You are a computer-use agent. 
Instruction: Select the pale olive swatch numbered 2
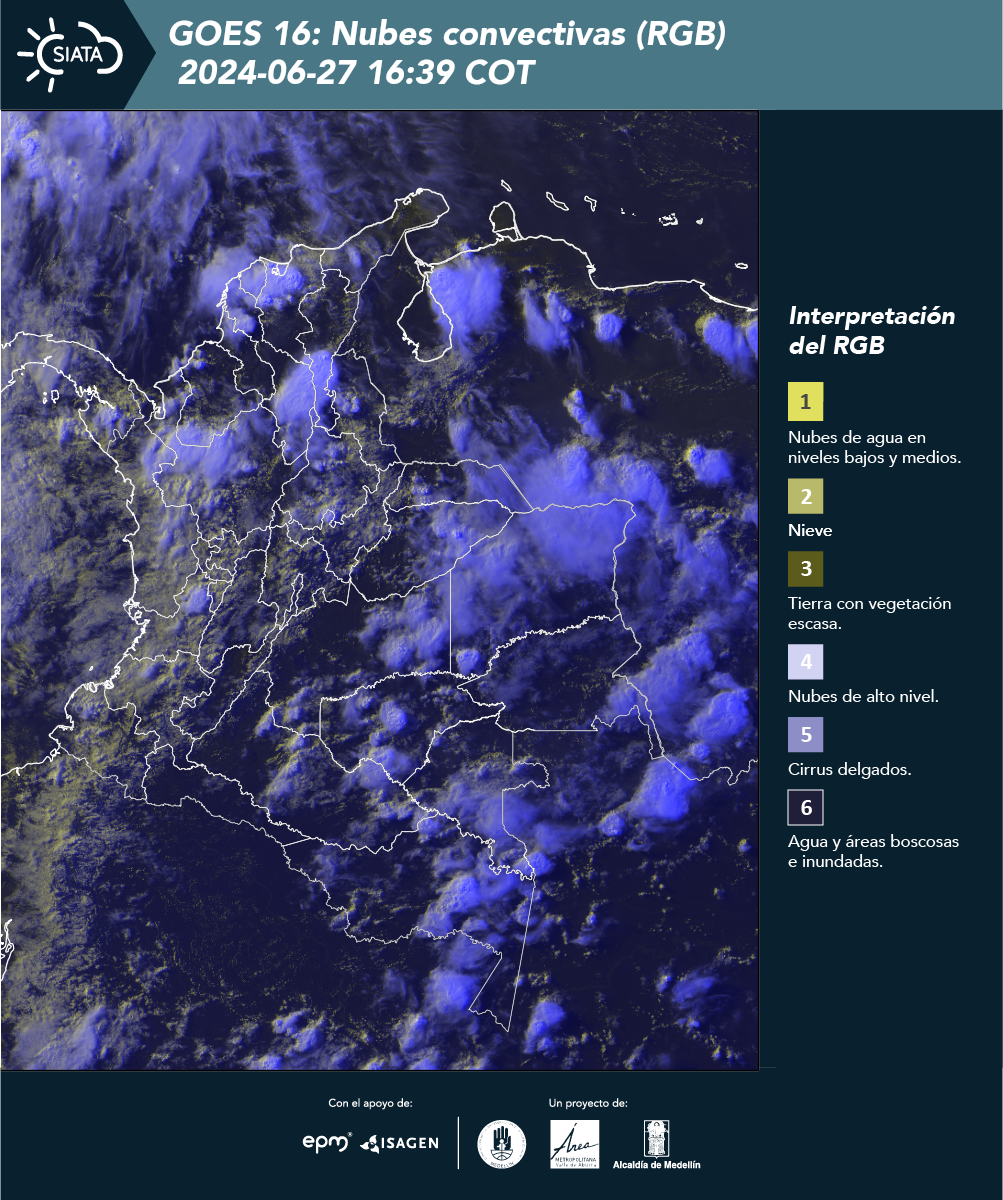tap(805, 496)
